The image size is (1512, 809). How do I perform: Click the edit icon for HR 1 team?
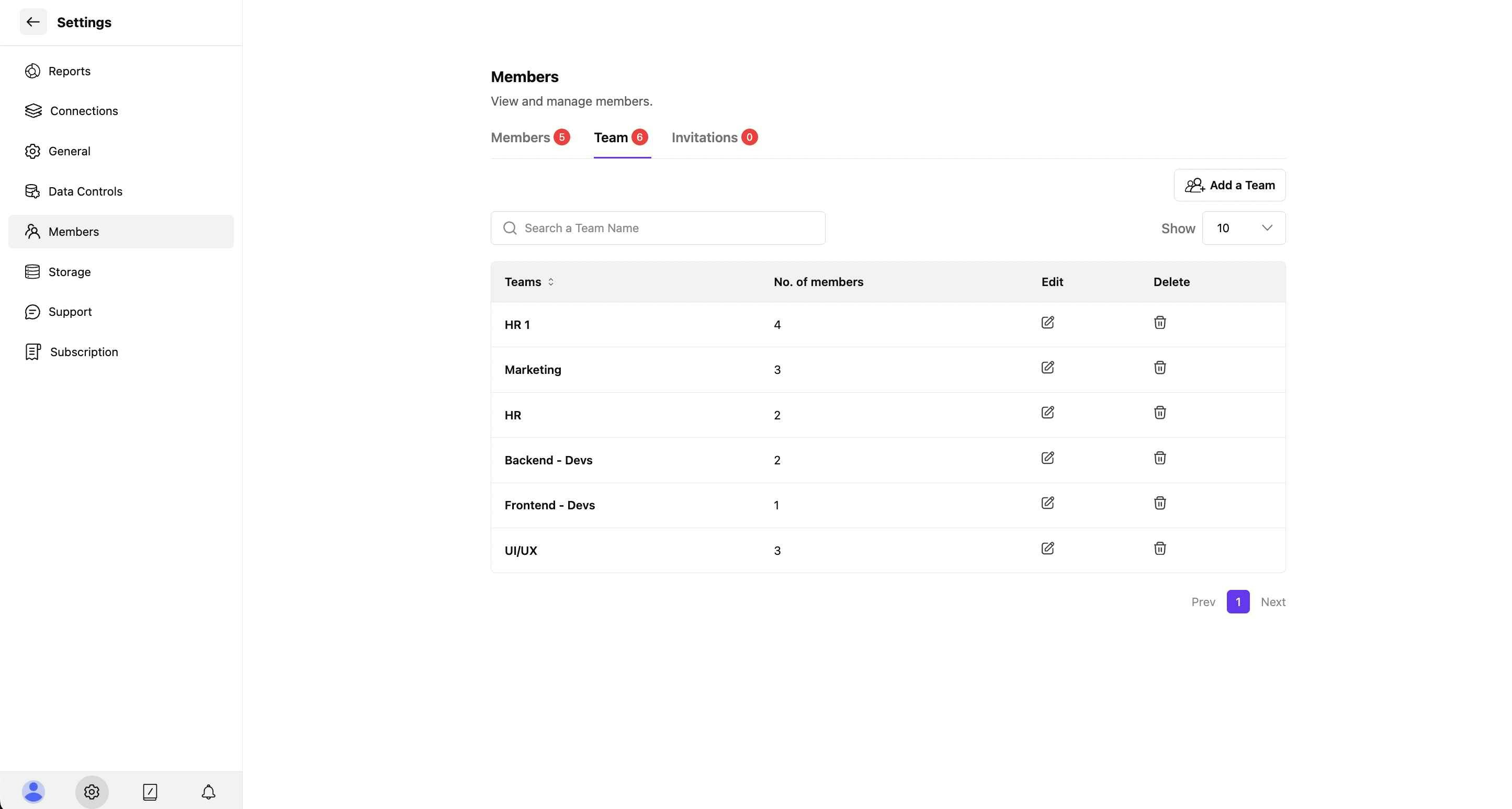pyautogui.click(x=1047, y=322)
